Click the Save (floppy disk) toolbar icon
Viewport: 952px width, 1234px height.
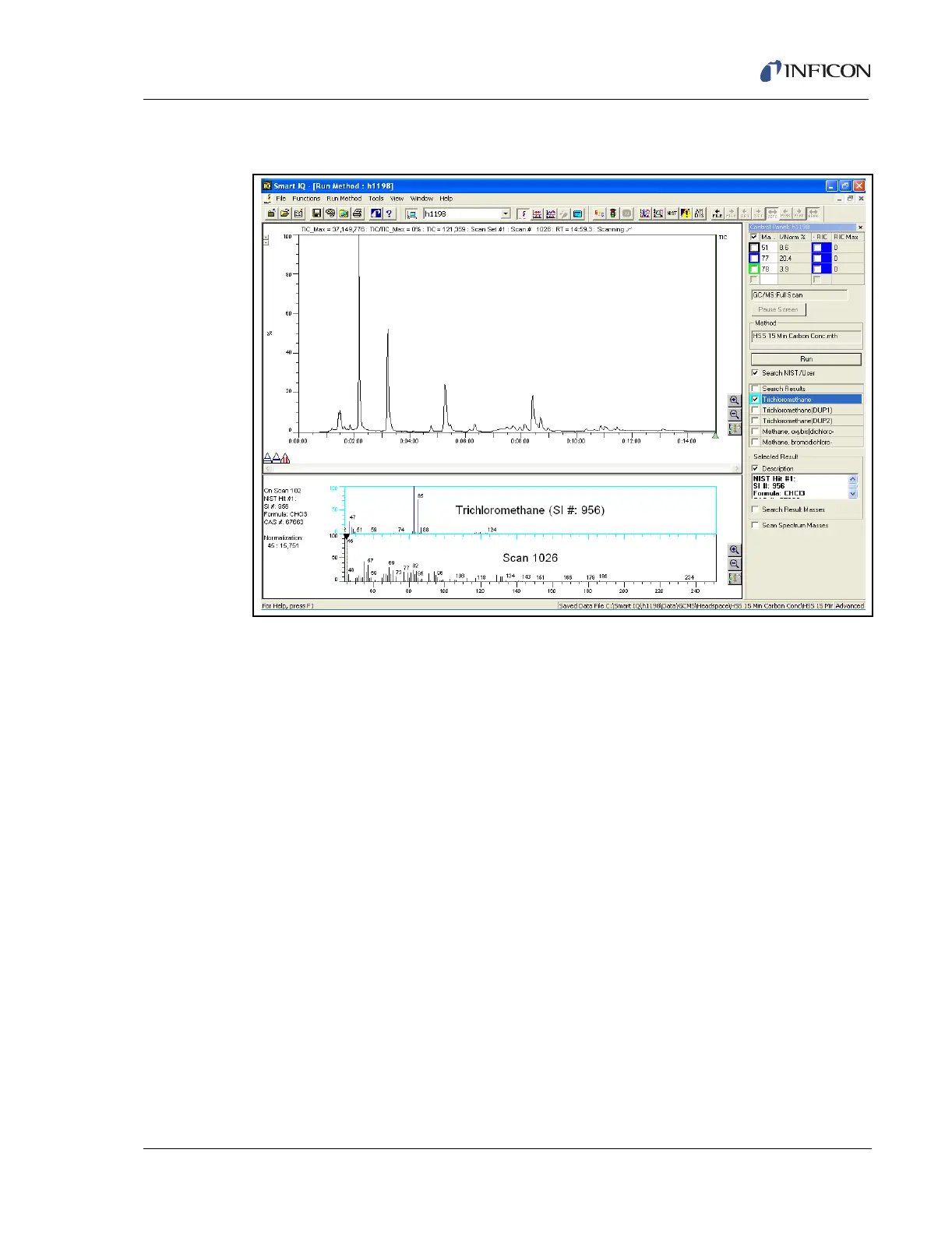coord(317,213)
